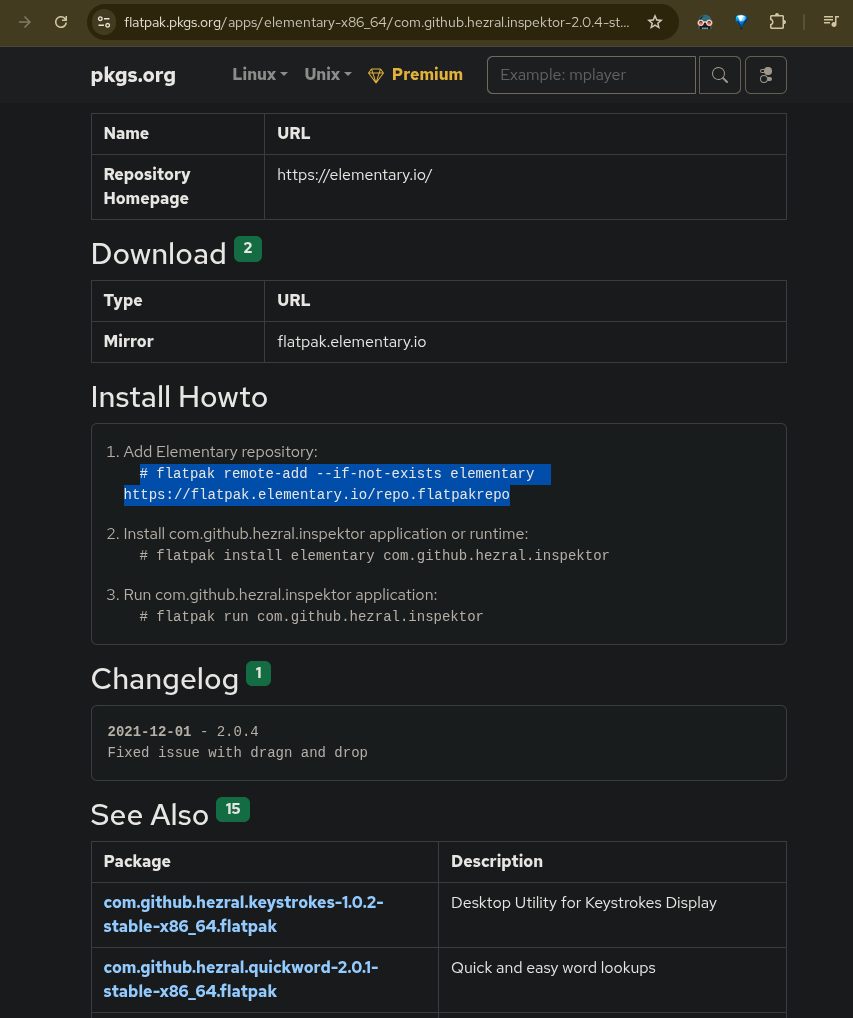Click the magnifier search button
The image size is (853, 1018).
click(x=719, y=75)
